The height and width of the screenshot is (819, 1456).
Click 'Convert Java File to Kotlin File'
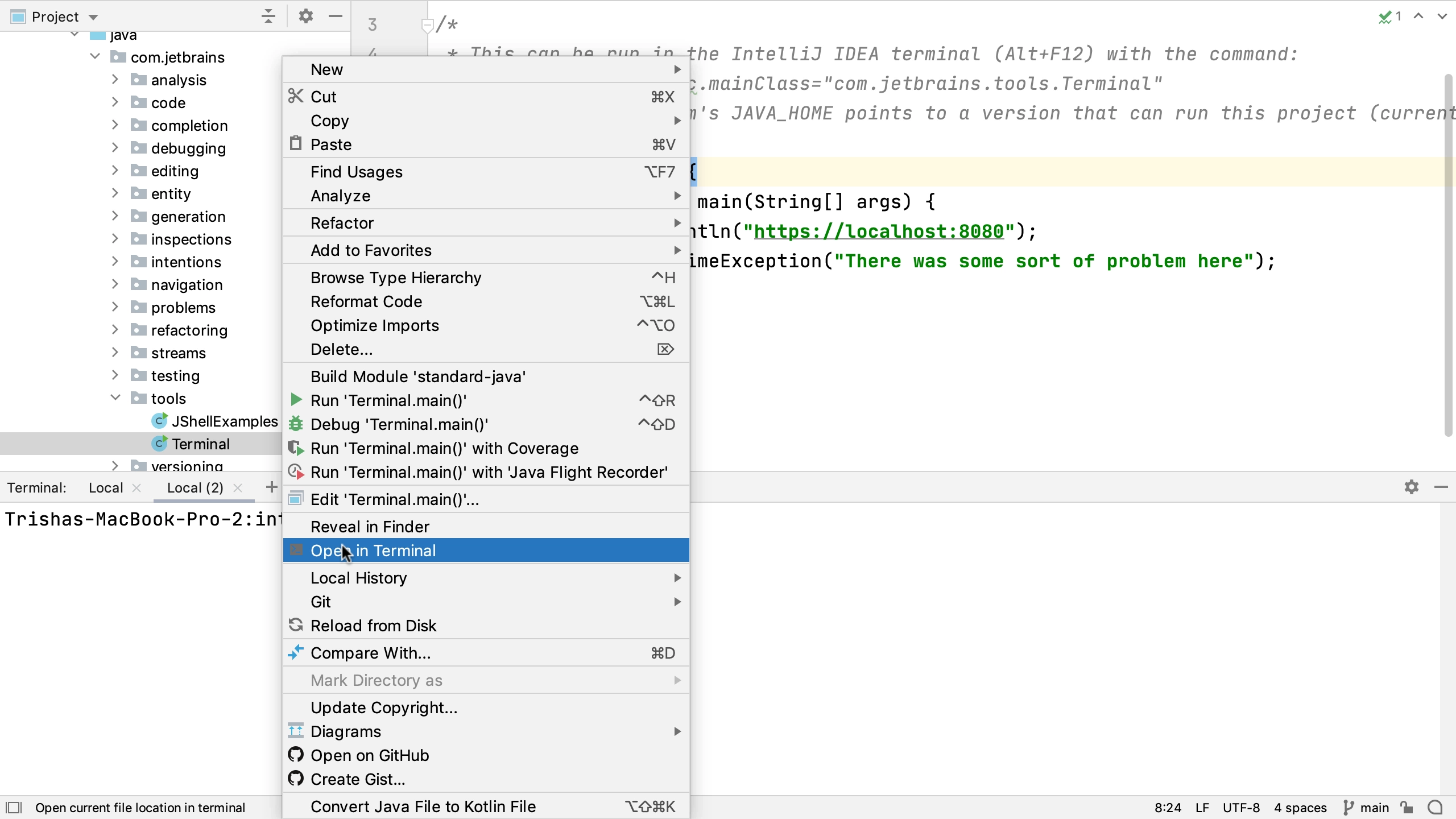[423, 806]
